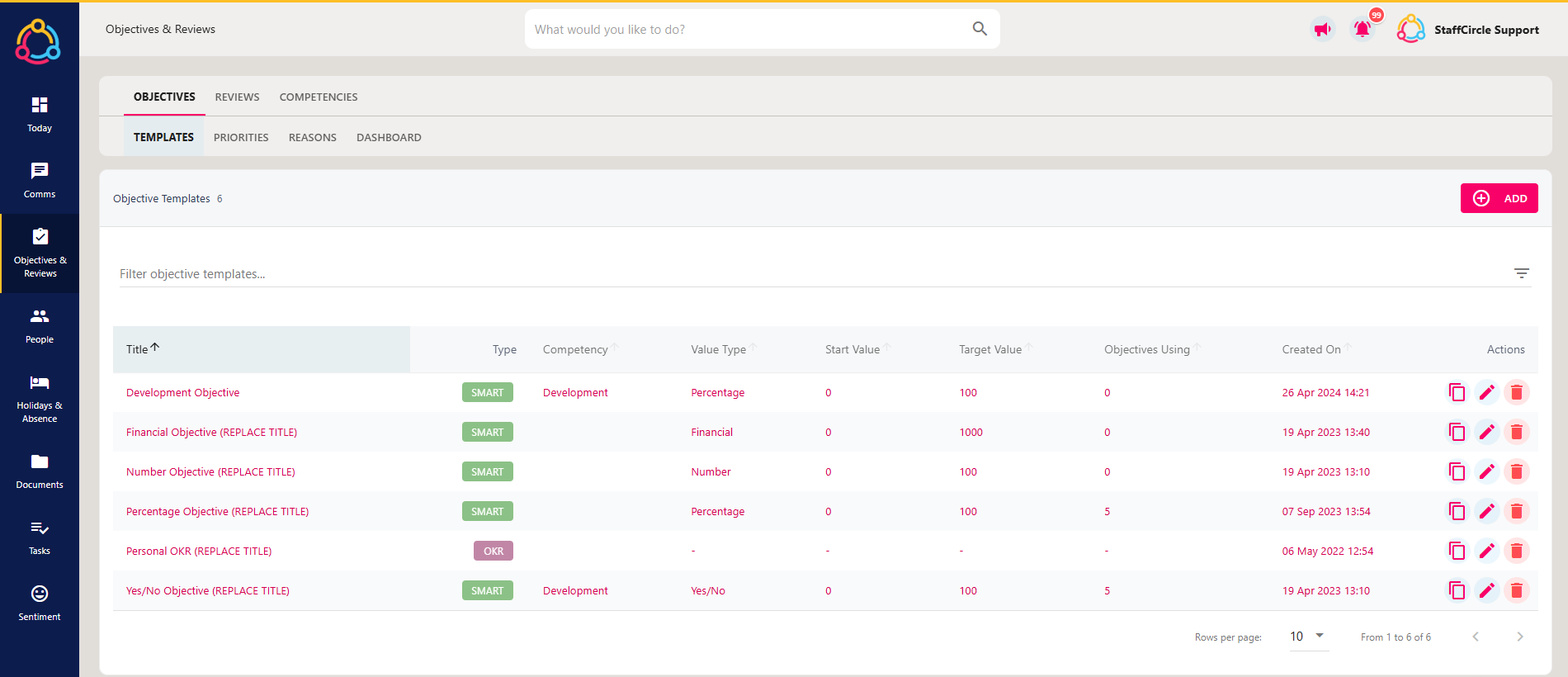Delete the Percentage Objective template
This screenshot has height=677, width=1568.
pos(1517,511)
